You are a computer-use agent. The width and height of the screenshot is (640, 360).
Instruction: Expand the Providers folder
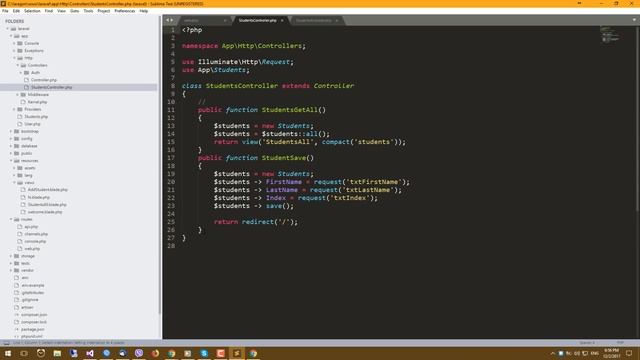[x=15, y=109]
